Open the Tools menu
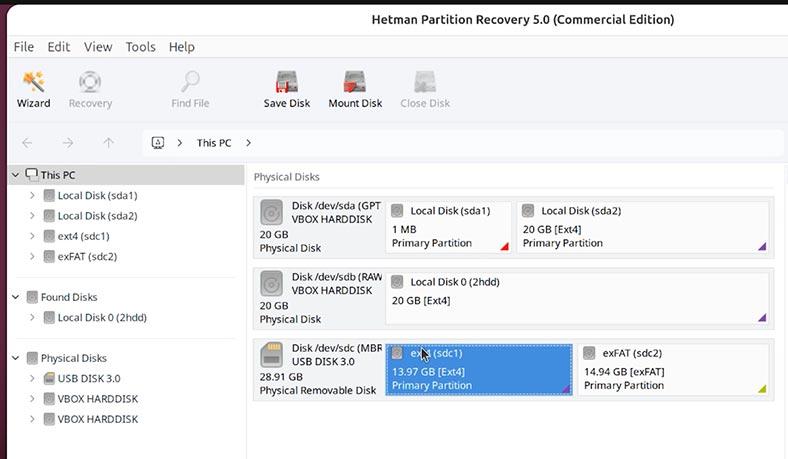788x459 pixels. (140, 47)
